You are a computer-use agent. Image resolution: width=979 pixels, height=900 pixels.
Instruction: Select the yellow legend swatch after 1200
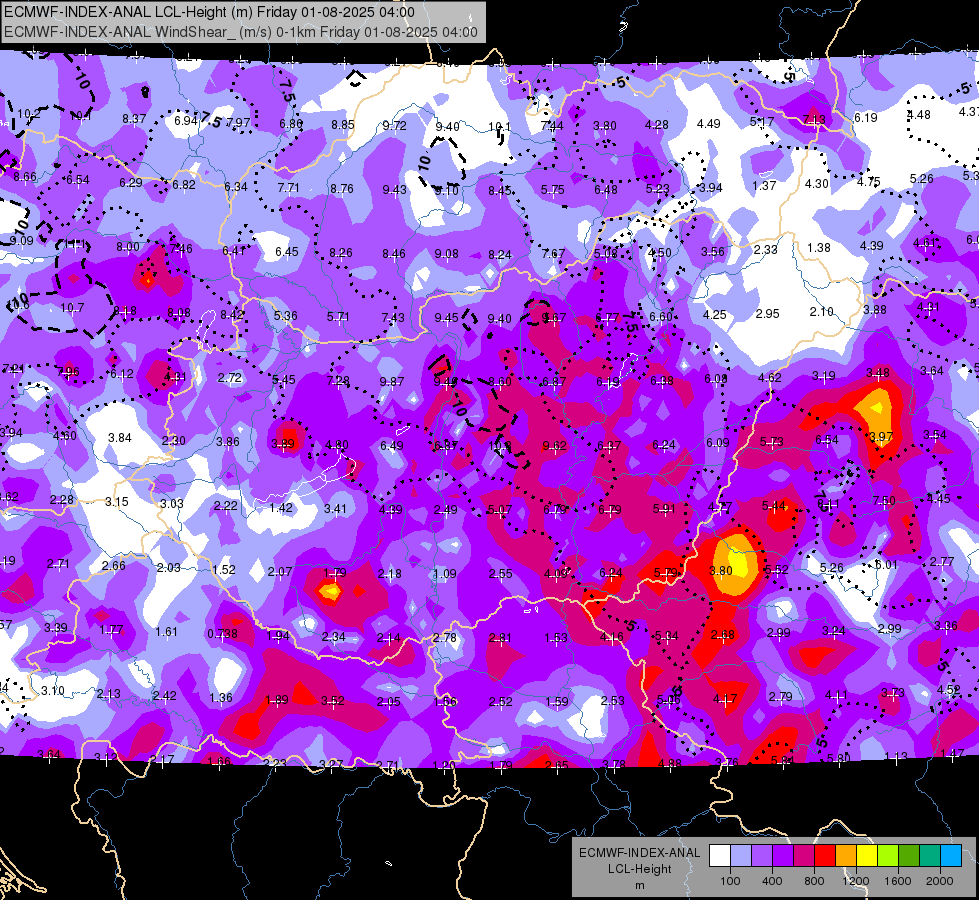click(867, 856)
